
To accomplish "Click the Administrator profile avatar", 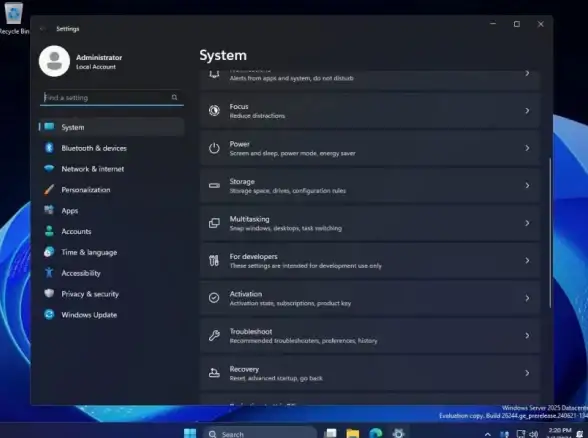I will tap(54, 61).
